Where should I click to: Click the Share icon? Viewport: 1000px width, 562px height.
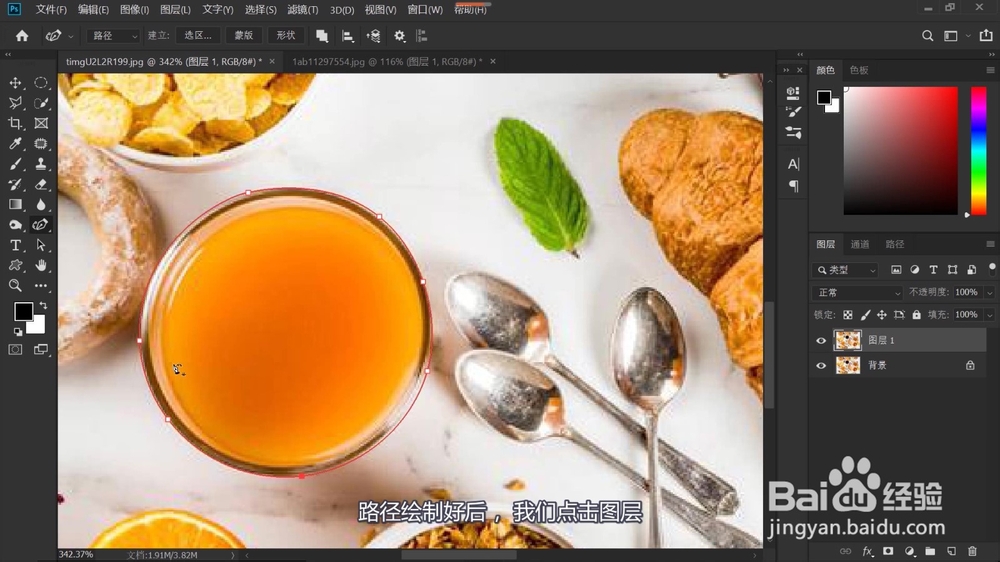986,36
